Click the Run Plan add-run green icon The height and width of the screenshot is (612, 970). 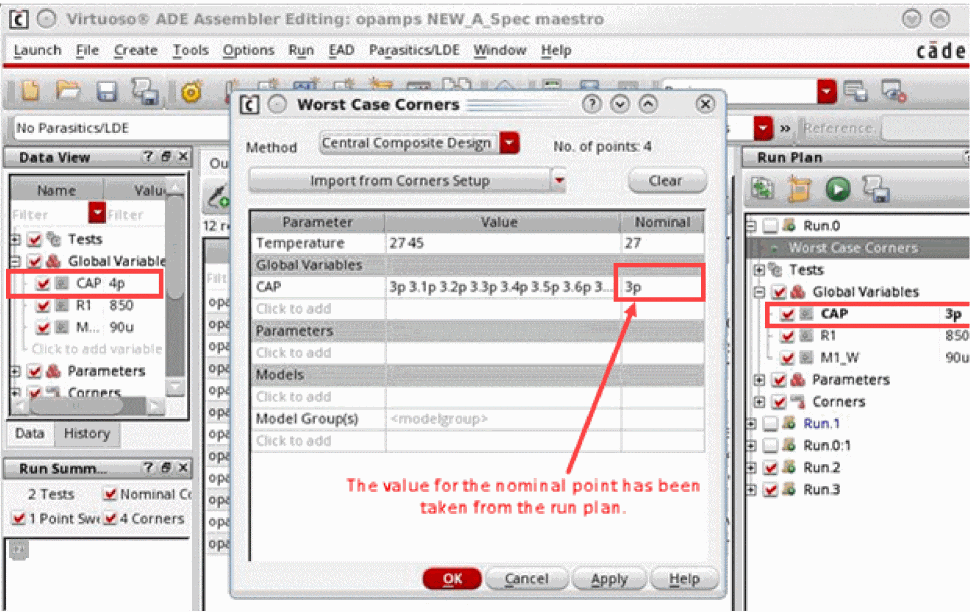click(x=762, y=188)
